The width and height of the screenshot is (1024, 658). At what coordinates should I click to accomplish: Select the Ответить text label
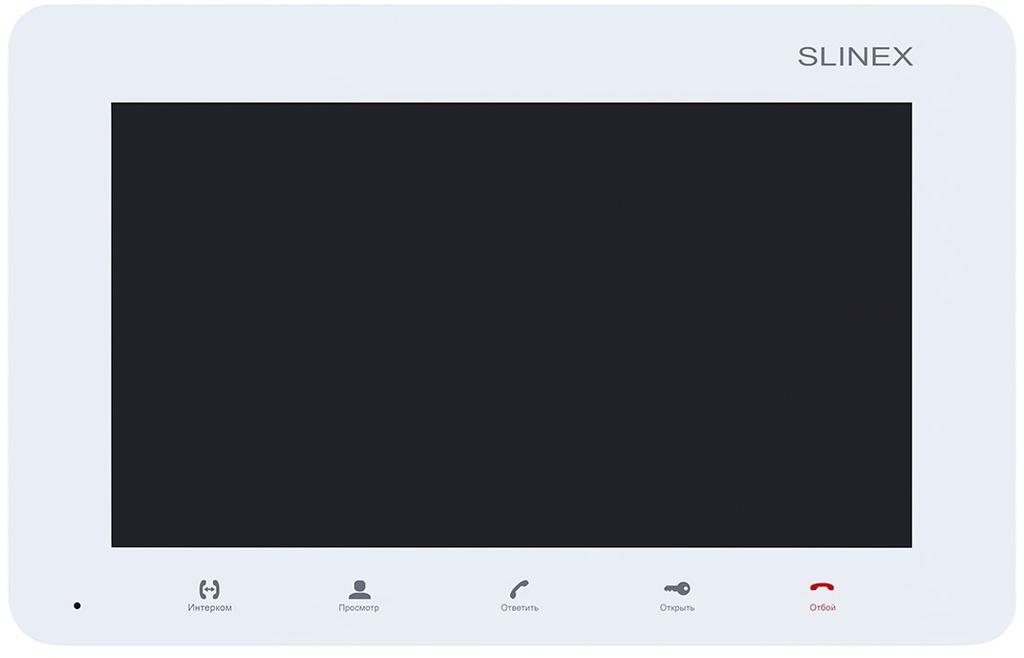click(520, 608)
